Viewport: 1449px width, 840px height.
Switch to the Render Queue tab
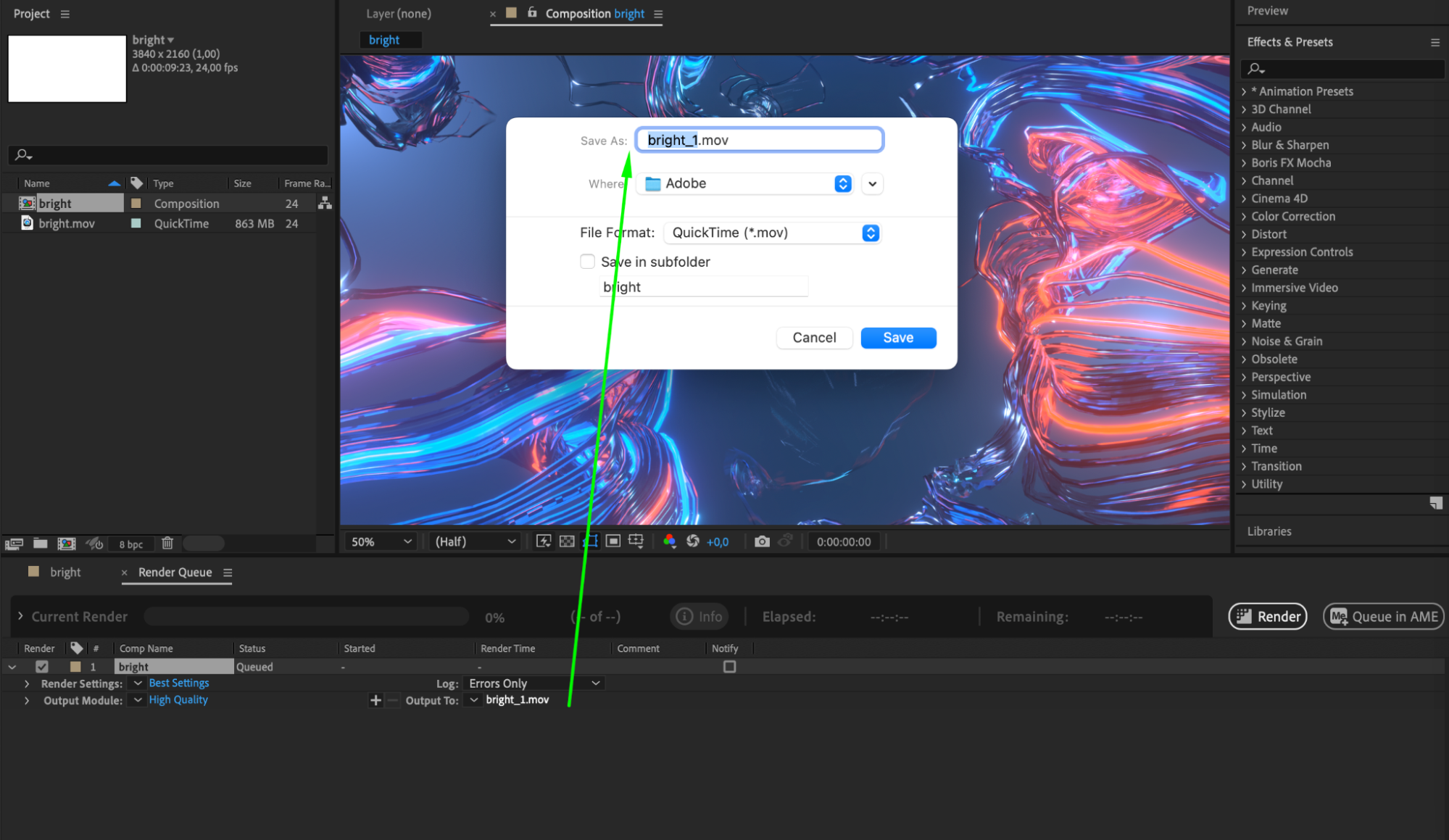[x=175, y=573]
